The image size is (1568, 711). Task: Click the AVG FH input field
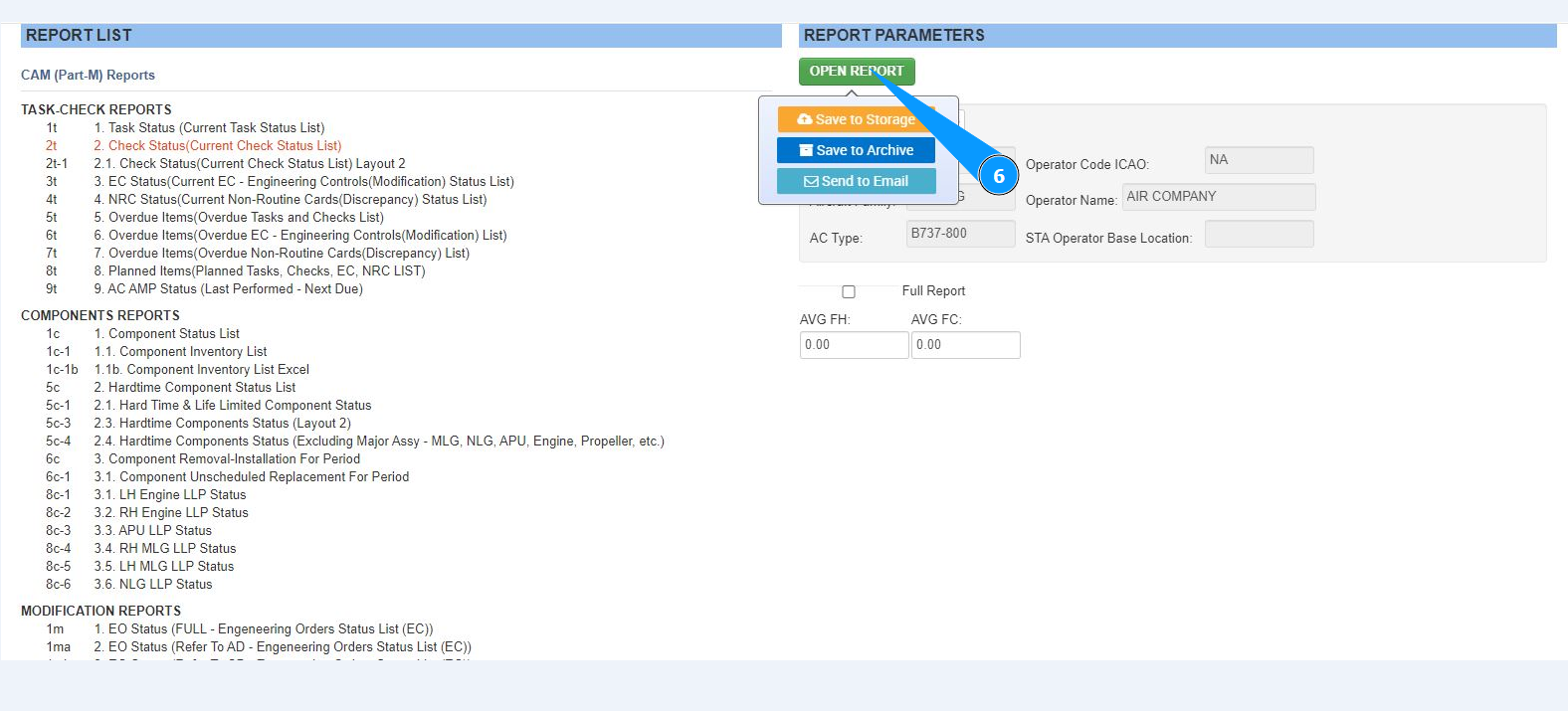click(855, 345)
